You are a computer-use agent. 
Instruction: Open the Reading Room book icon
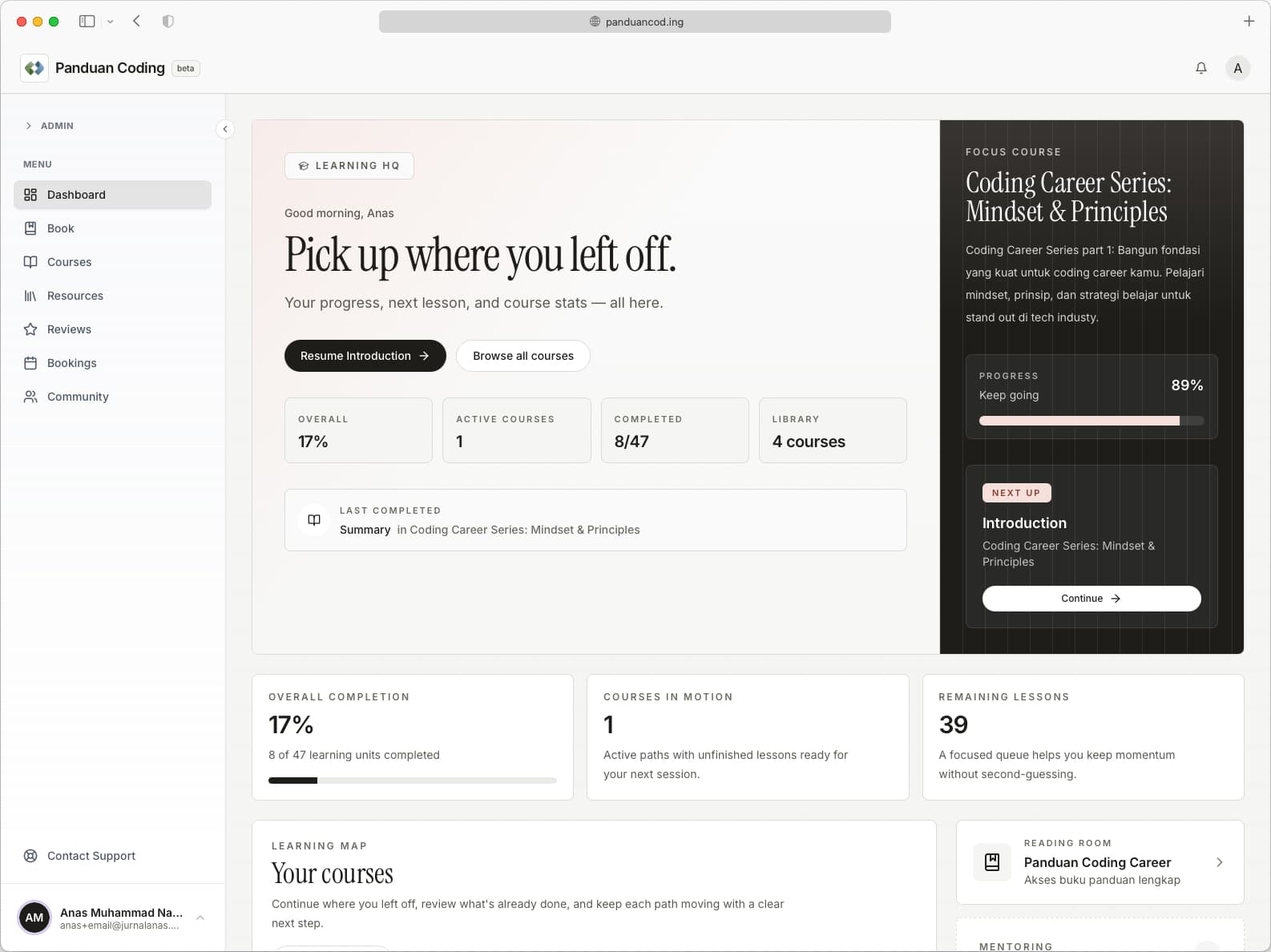tap(991, 862)
